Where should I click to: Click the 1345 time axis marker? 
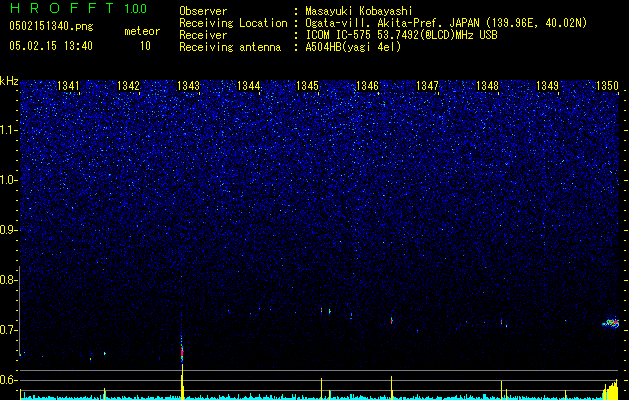(307, 86)
